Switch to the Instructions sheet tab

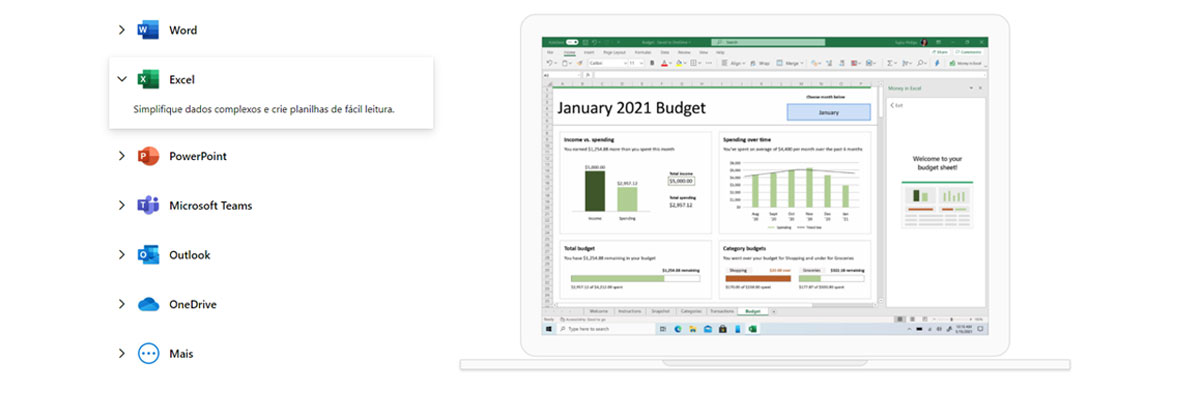coord(630,311)
